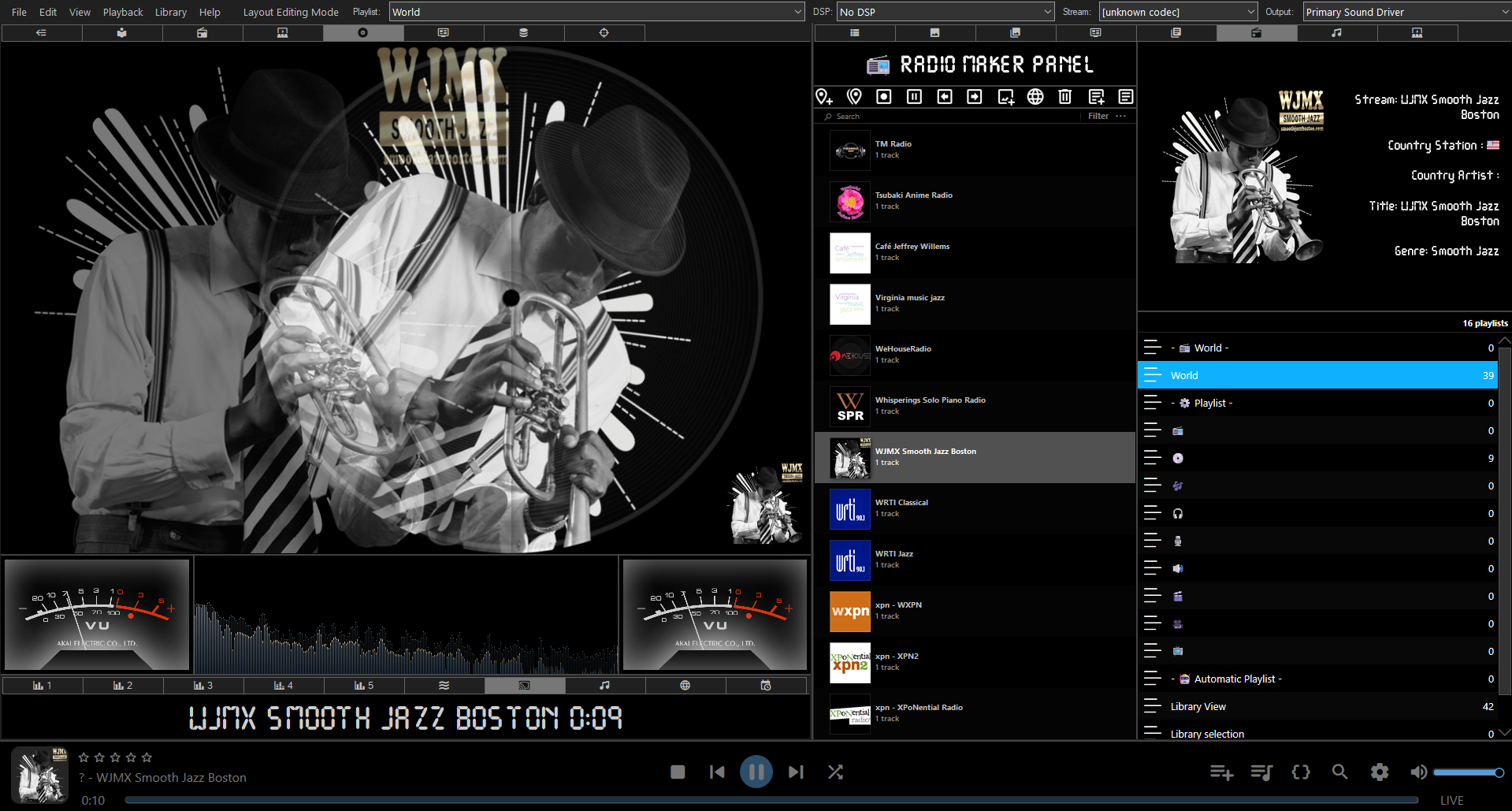
Task: Click the text lines document icon in Radio Maker toolbar
Action: (x=1126, y=96)
